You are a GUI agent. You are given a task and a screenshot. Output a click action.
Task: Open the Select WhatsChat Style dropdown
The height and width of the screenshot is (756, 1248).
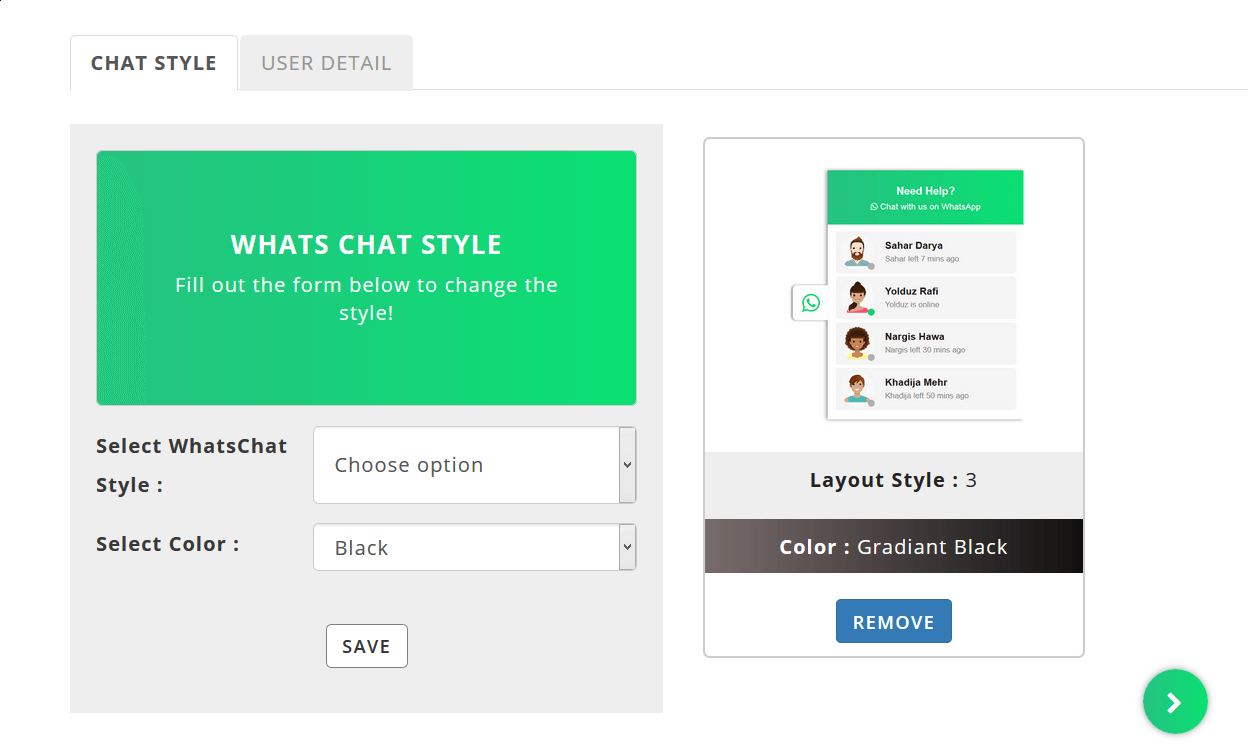pyautogui.click(x=466, y=465)
